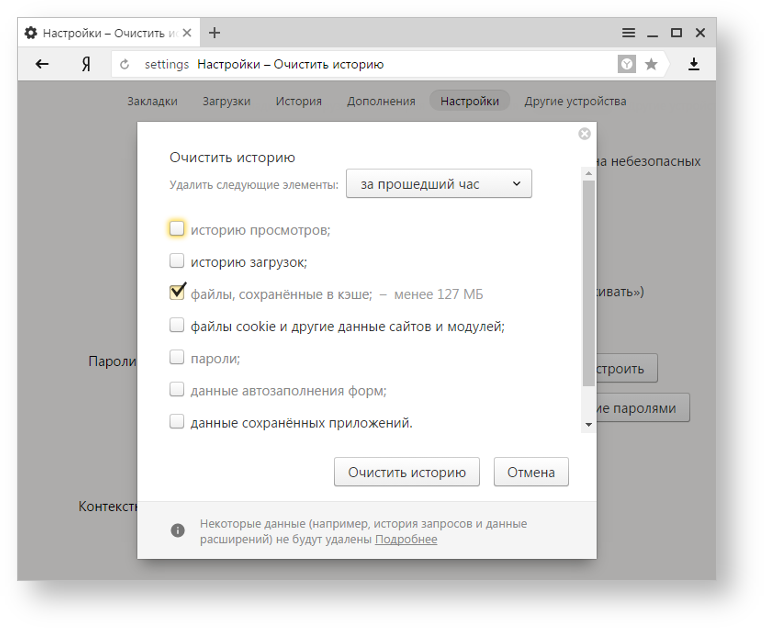Expand the 'за прошедший час' dropdown

(x=439, y=184)
